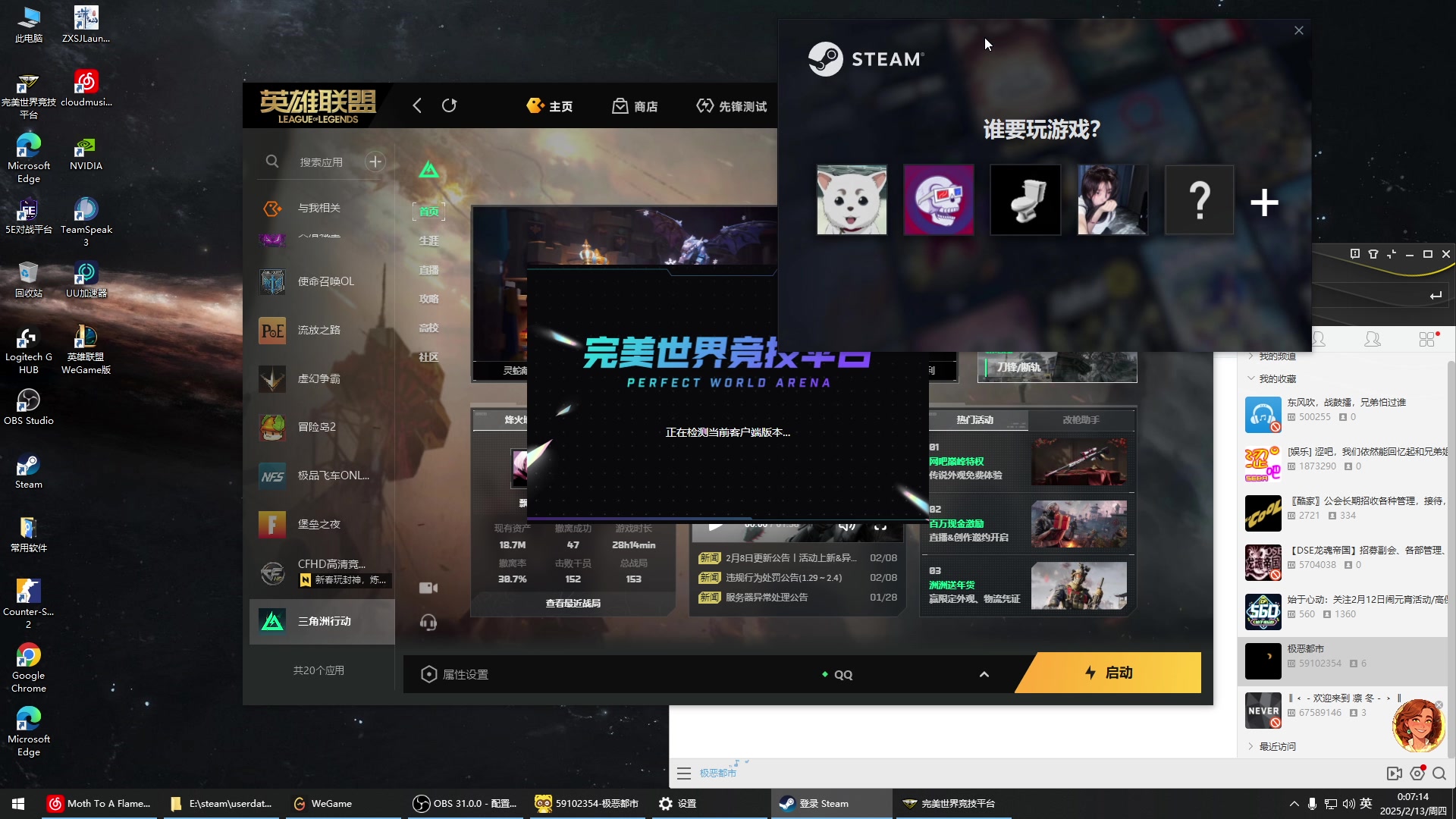The width and height of the screenshot is (1456, 819).
Task: Click 查看最近战局 link
Action: click(x=573, y=604)
